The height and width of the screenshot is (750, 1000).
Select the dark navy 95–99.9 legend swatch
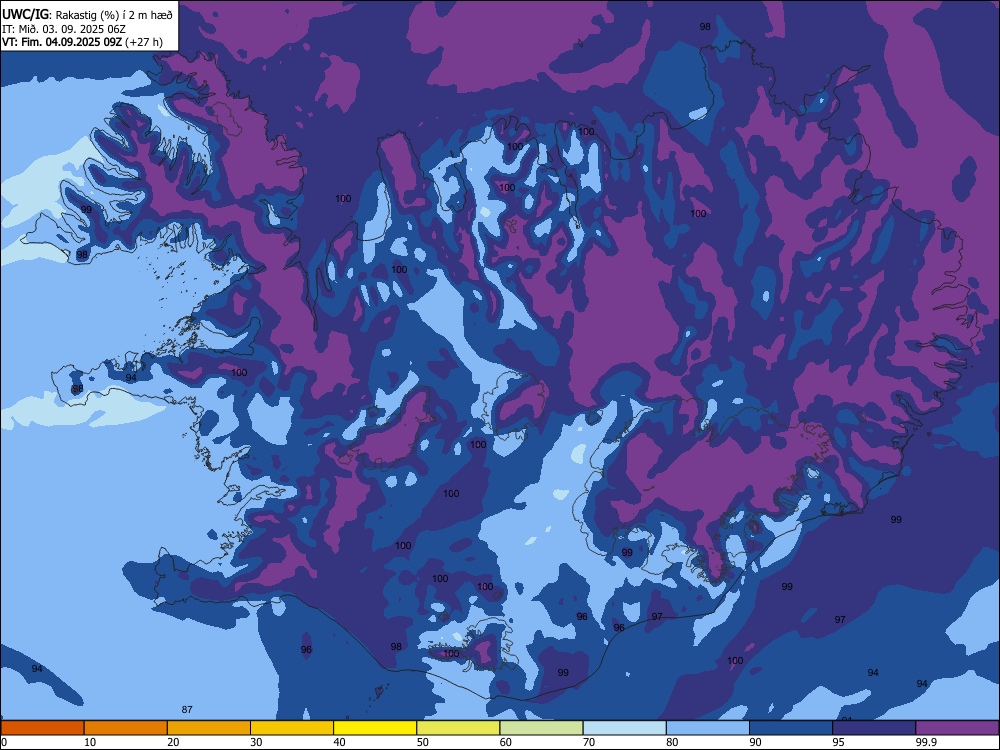point(874,728)
